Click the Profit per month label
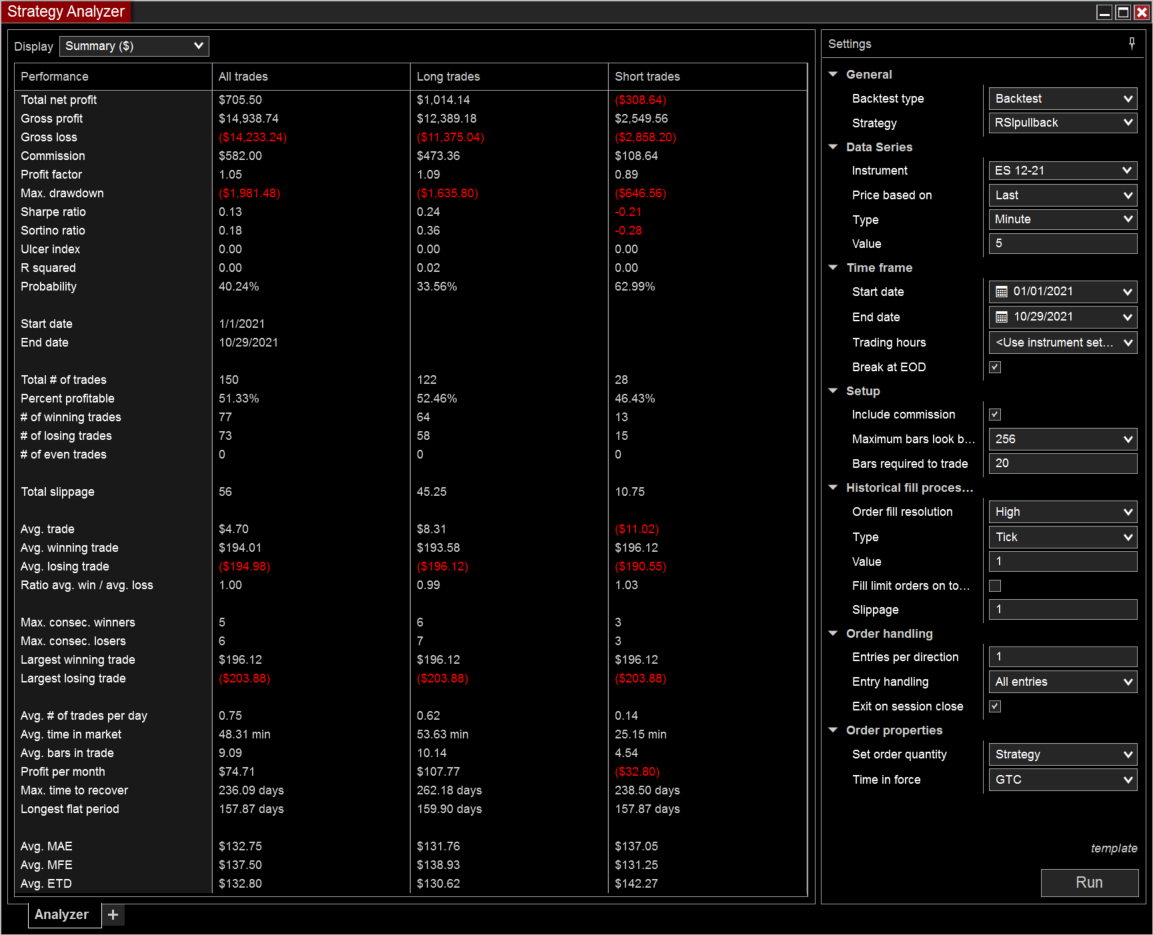Viewport: 1153px width, 935px height. (63, 772)
